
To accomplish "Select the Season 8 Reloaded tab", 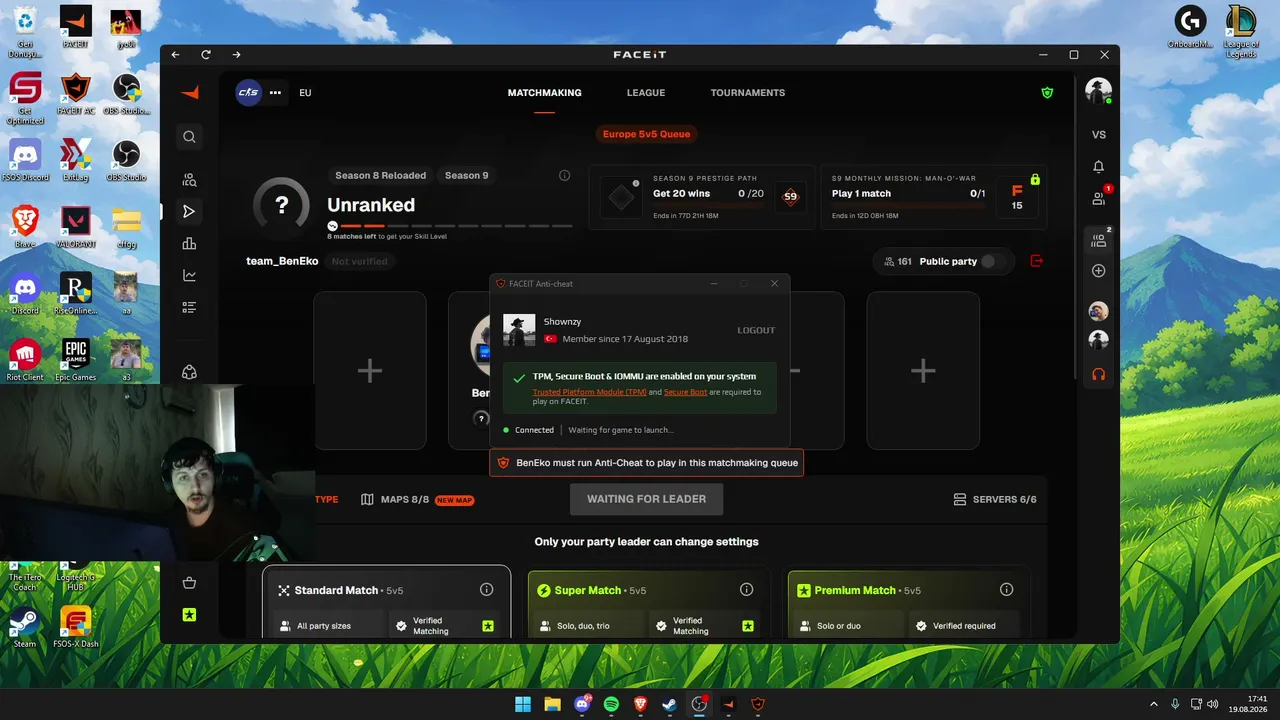I will pos(380,175).
